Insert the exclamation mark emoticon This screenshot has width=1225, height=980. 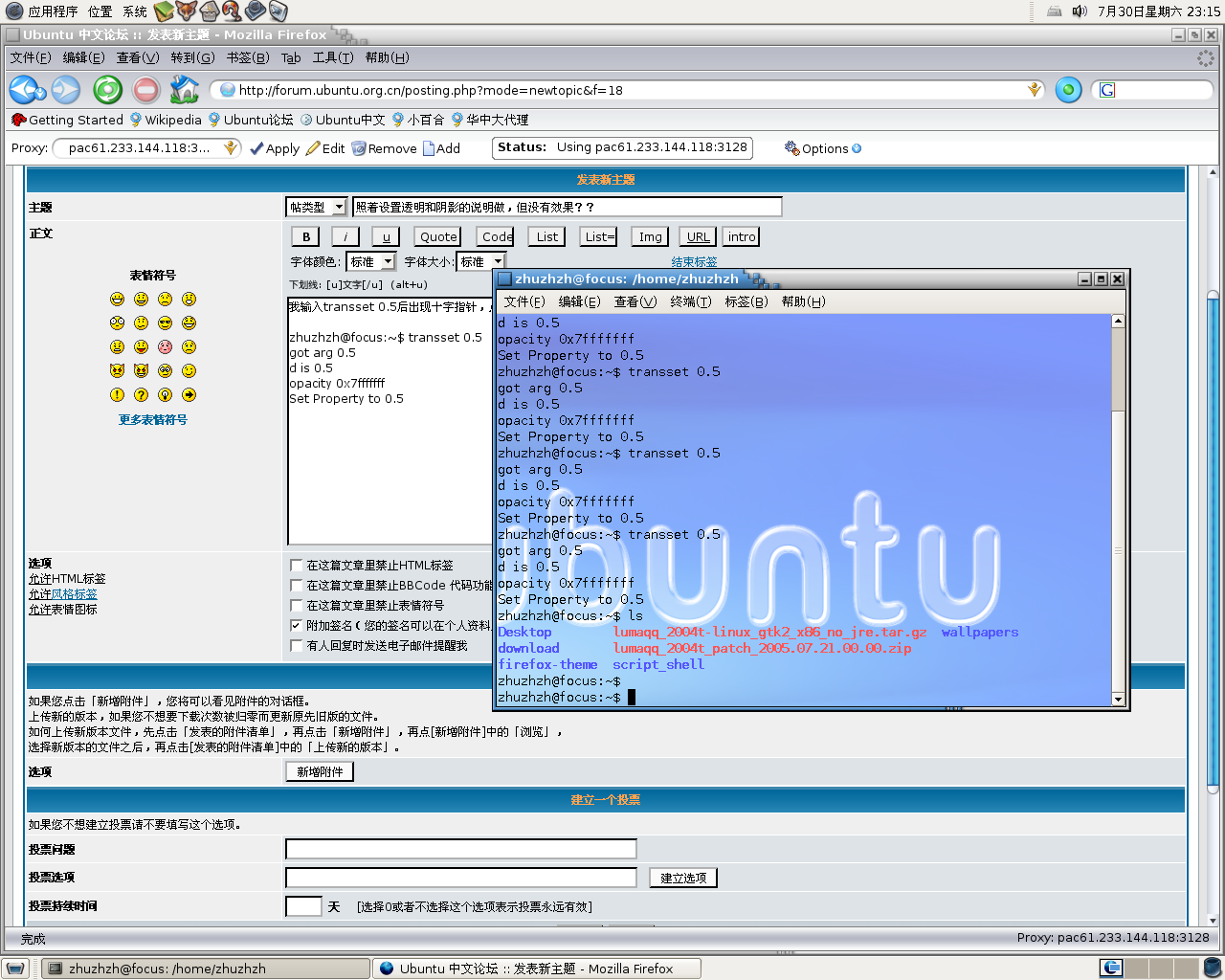pyautogui.click(x=117, y=394)
